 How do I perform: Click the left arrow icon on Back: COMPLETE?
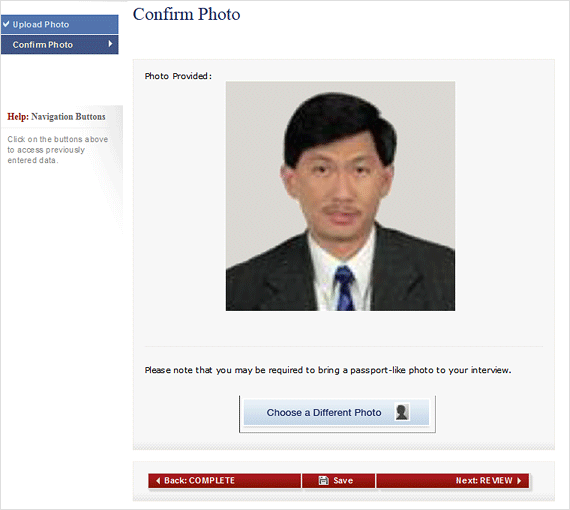point(158,481)
